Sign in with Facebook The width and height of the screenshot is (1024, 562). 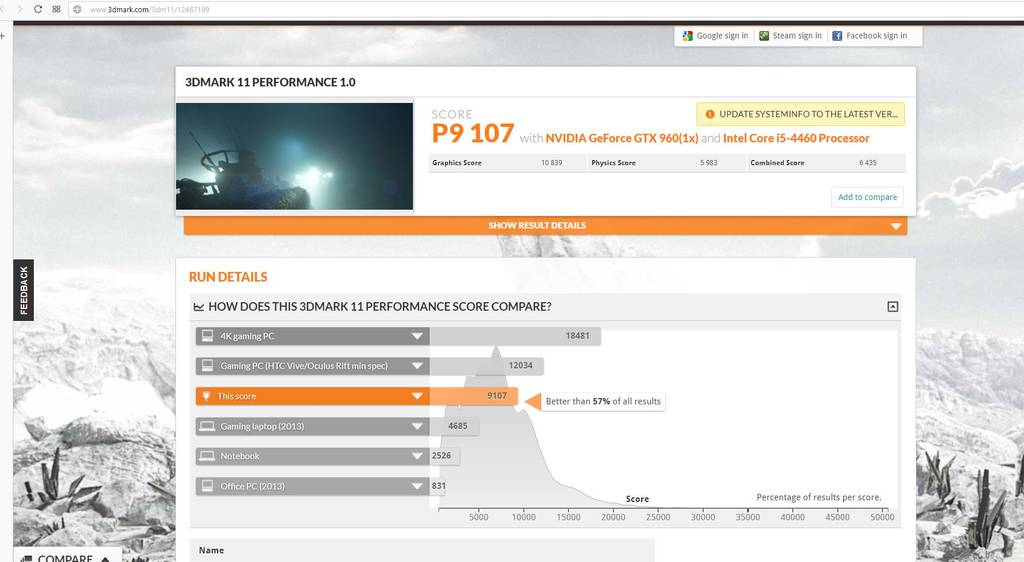tap(869, 36)
